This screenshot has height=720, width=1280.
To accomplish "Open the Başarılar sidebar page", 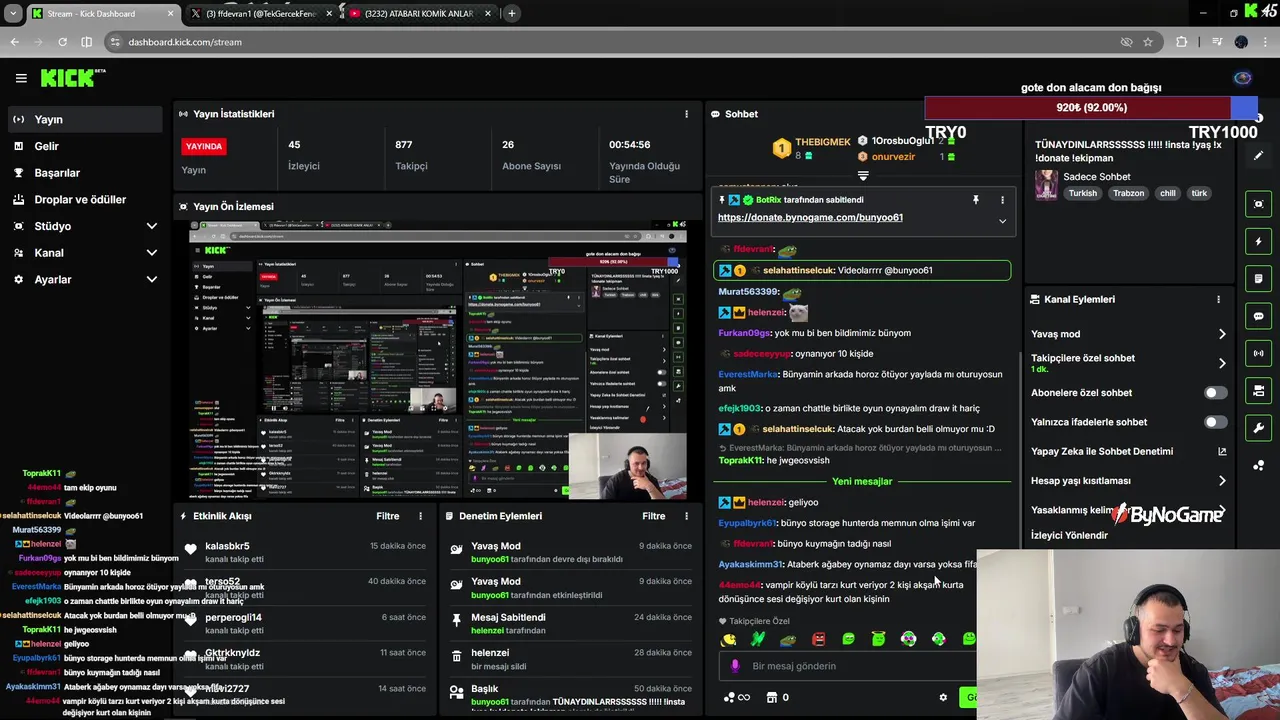I will click(83, 173).
